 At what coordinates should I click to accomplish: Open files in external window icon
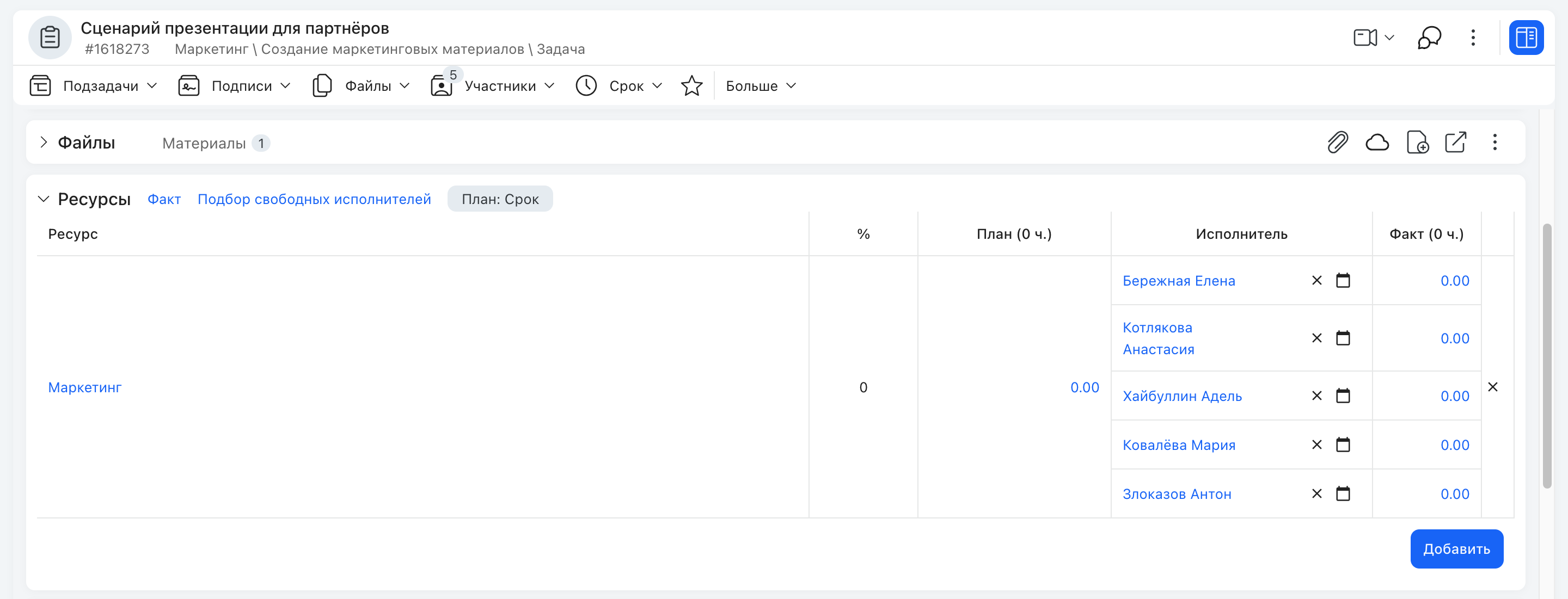pyautogui.click(x=1456, y=143)
